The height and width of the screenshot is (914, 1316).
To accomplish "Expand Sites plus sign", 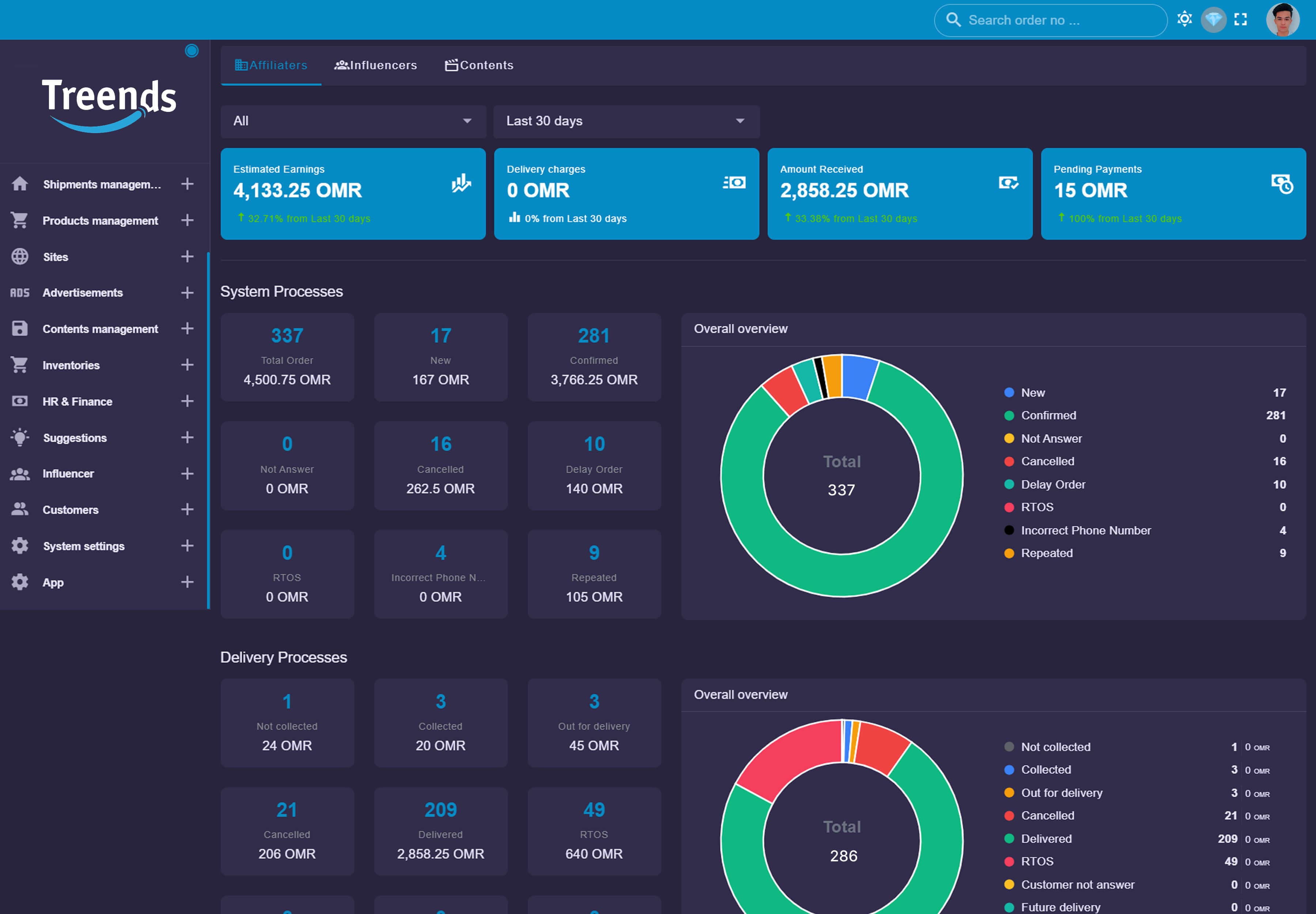I will [x=187, y=257].
